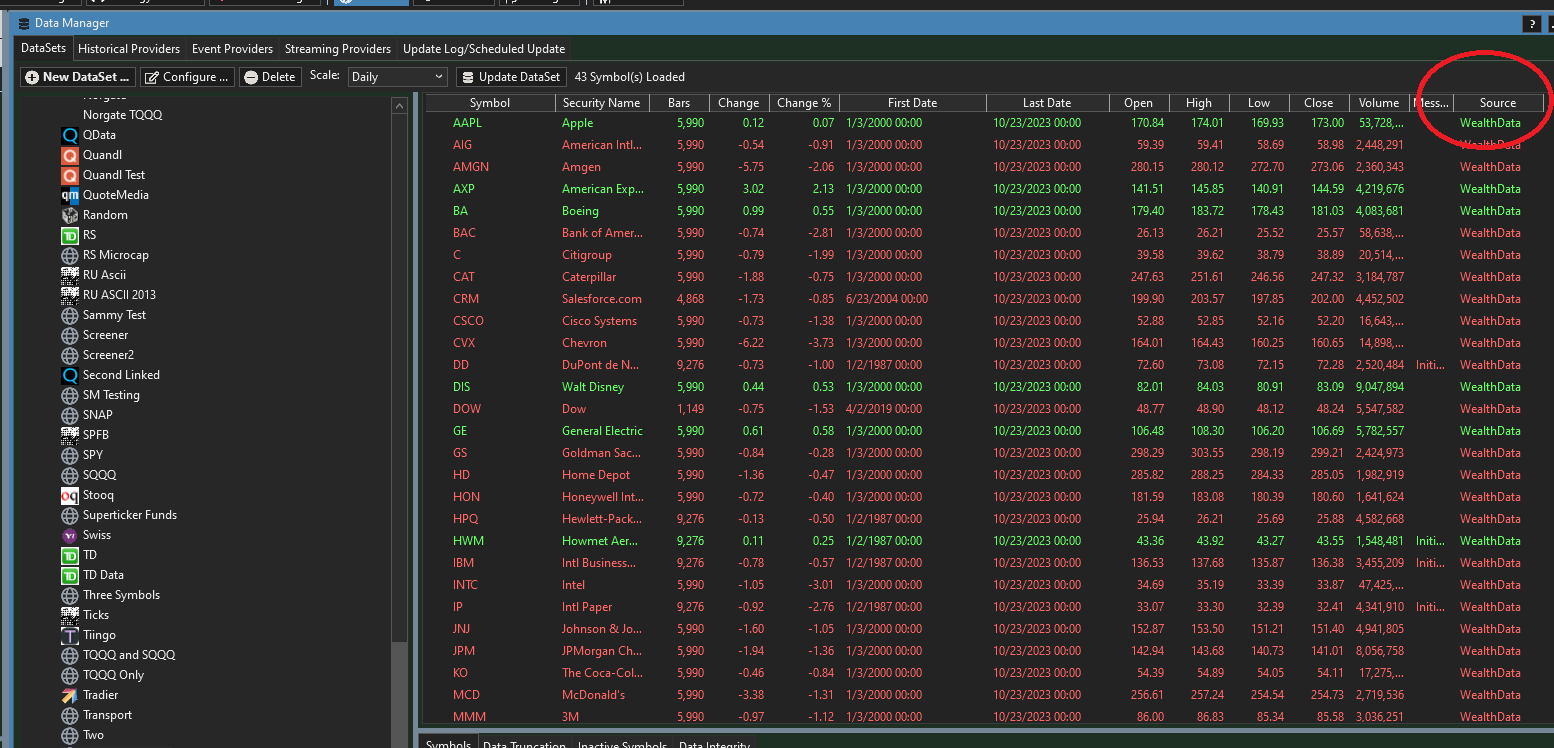The height and width of the screenshot is (748, 1554).
Task: Click the Tradier provider icon
Action: pyautogui.click(x=70, y=695)
